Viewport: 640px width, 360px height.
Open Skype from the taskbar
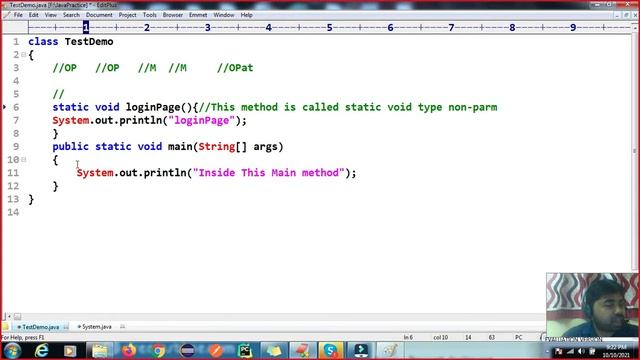331,351
